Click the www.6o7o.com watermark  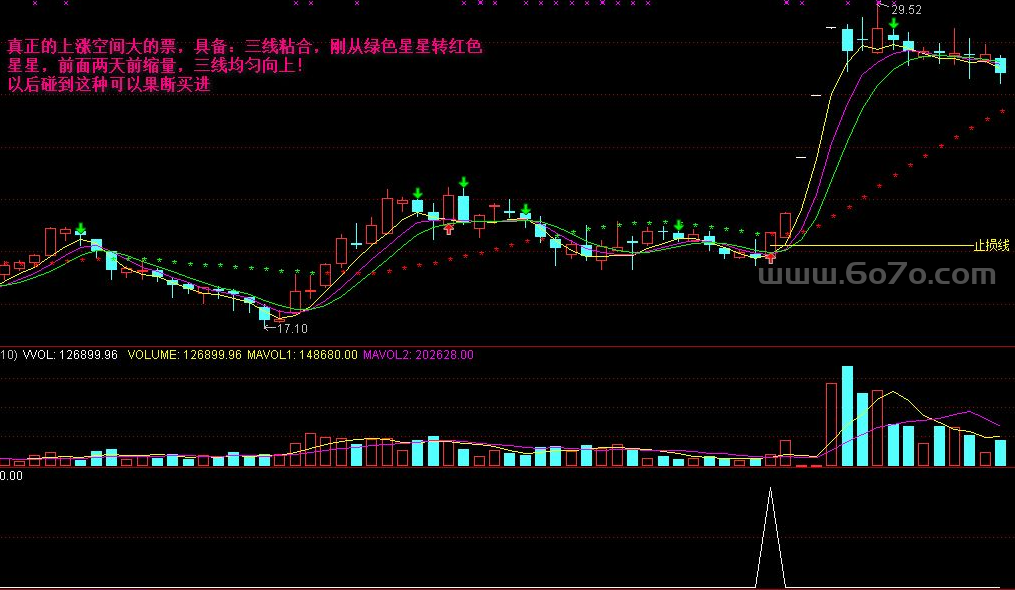coord(876,273)
